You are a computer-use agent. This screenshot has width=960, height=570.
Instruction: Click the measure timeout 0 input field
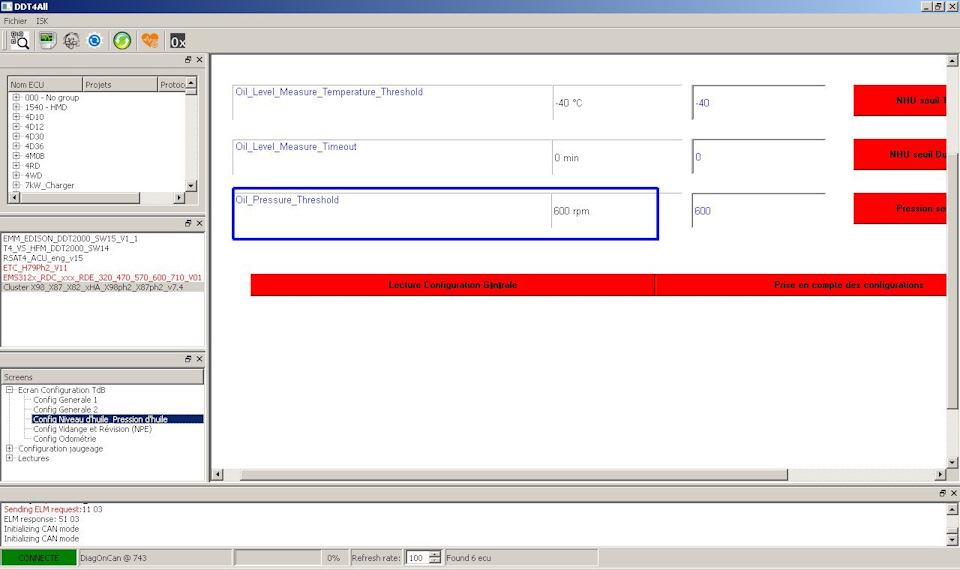pos(759,157)
